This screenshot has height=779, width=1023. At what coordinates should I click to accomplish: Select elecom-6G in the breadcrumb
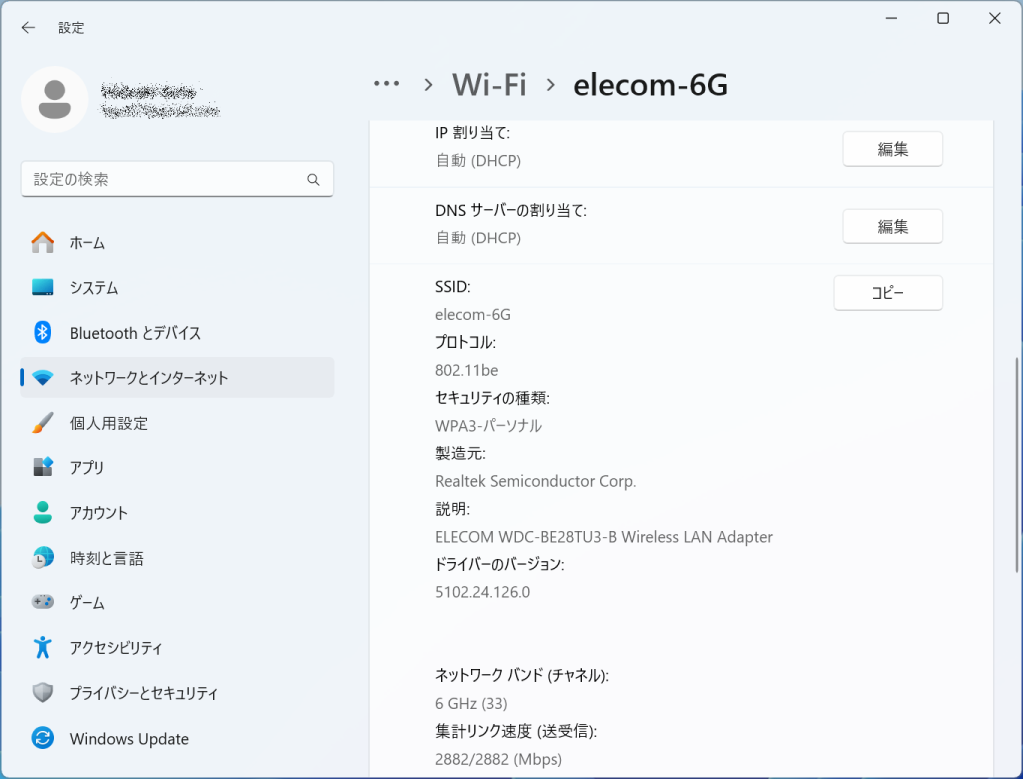tap(649, 85)
